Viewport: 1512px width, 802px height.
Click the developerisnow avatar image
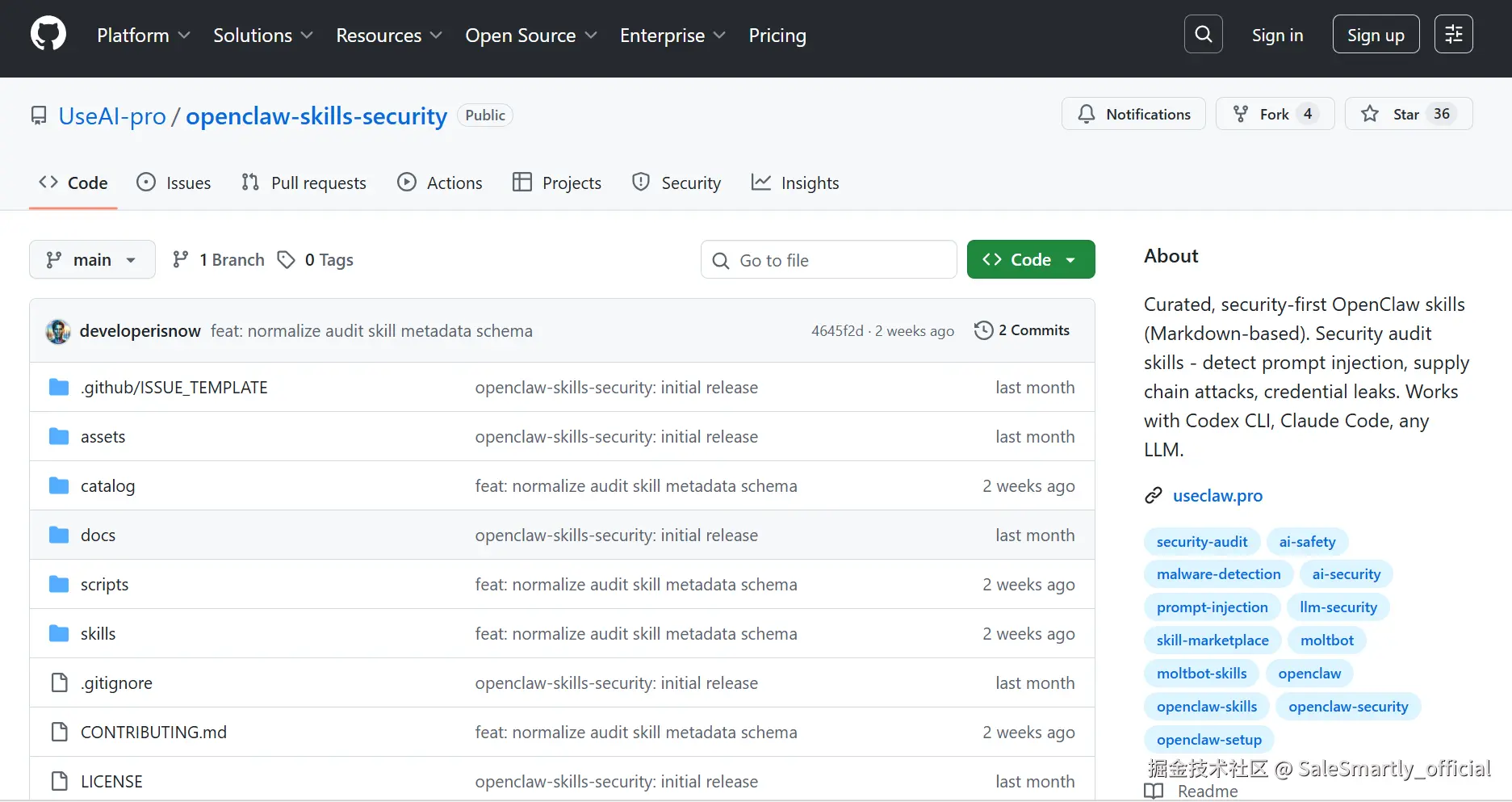pyautogui.click(x=58, y=331)
